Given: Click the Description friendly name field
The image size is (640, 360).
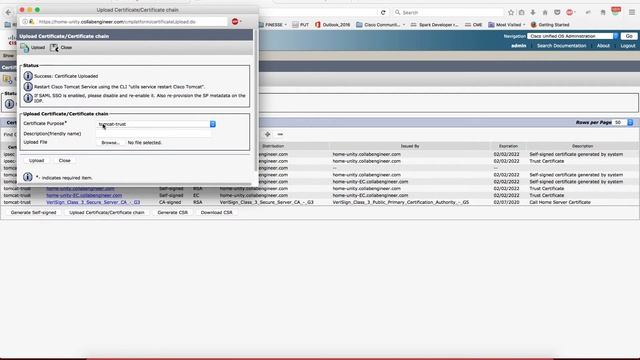Looking at the screenshot, I should coord(154,133).
